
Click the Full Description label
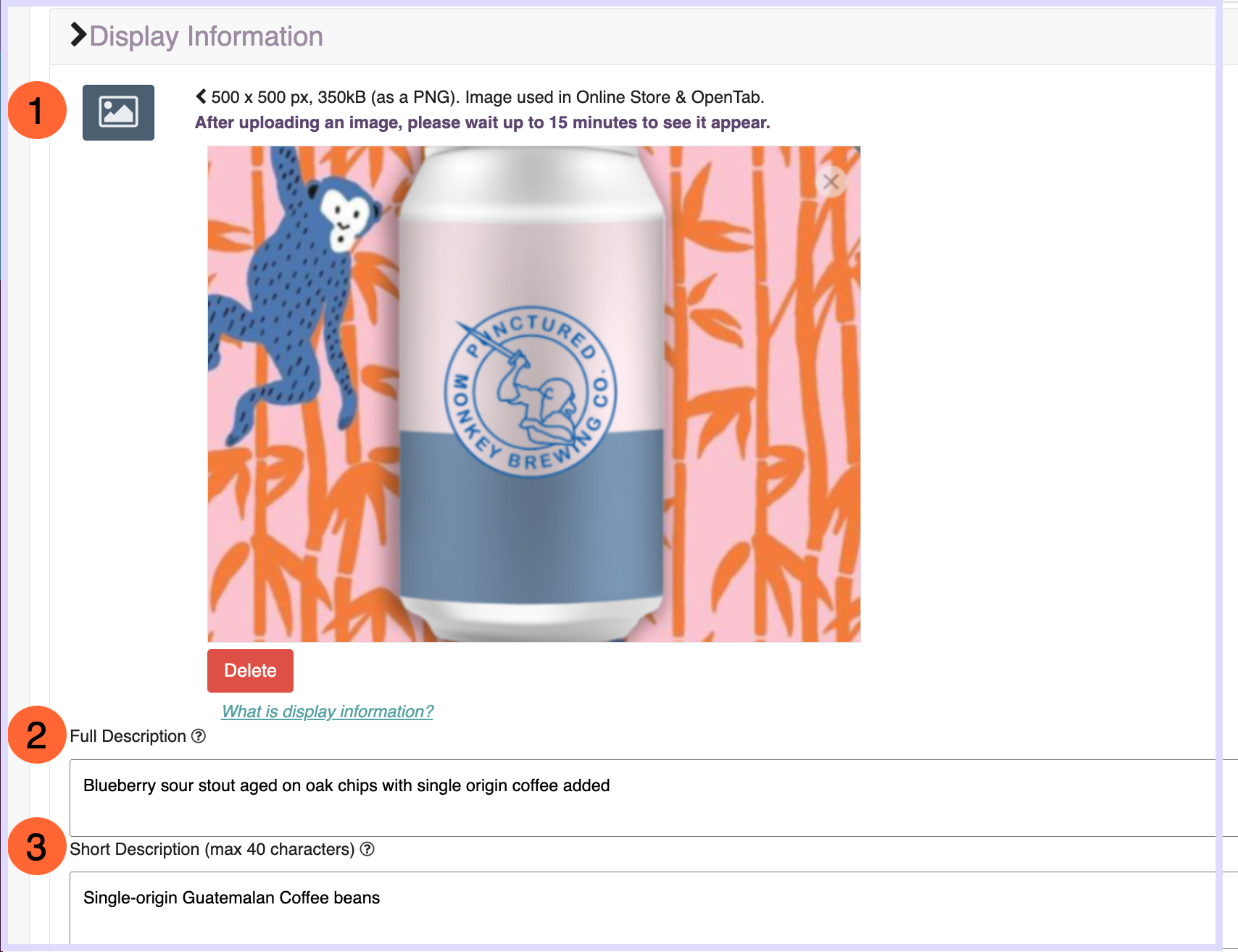pos(128,736)
